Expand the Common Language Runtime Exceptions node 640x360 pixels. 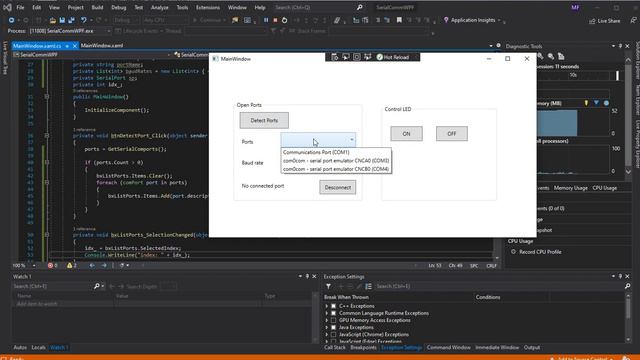pyautogui.click(x=327, y=313)
